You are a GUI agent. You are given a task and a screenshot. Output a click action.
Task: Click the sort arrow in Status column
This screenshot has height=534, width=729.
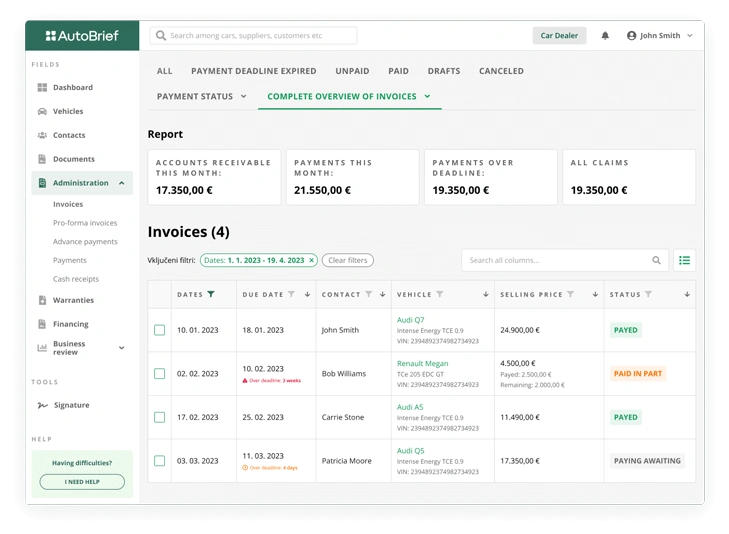(687, 295)
